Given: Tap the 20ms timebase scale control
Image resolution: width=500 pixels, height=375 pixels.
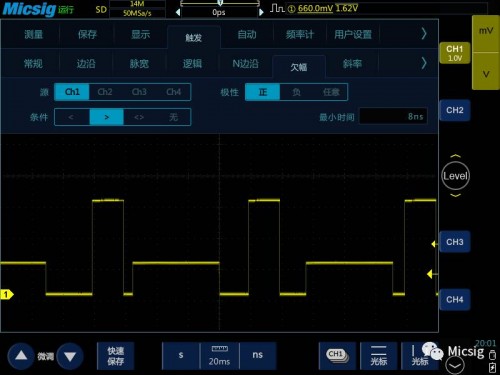Looking at the screenshot, I should 219,356.
